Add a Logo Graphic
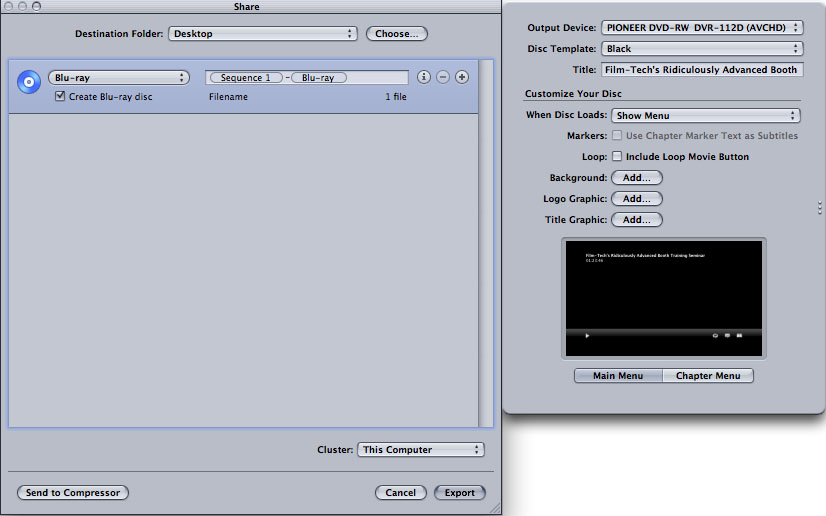 coord(636,199)
